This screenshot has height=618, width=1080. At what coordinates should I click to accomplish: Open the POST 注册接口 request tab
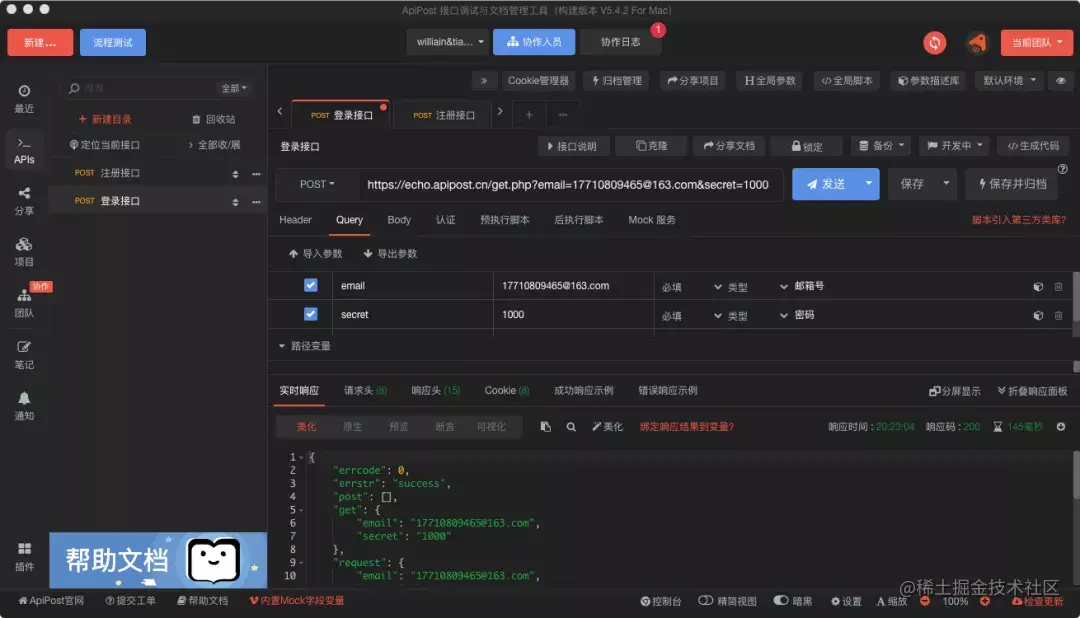[x=444, y=115]
